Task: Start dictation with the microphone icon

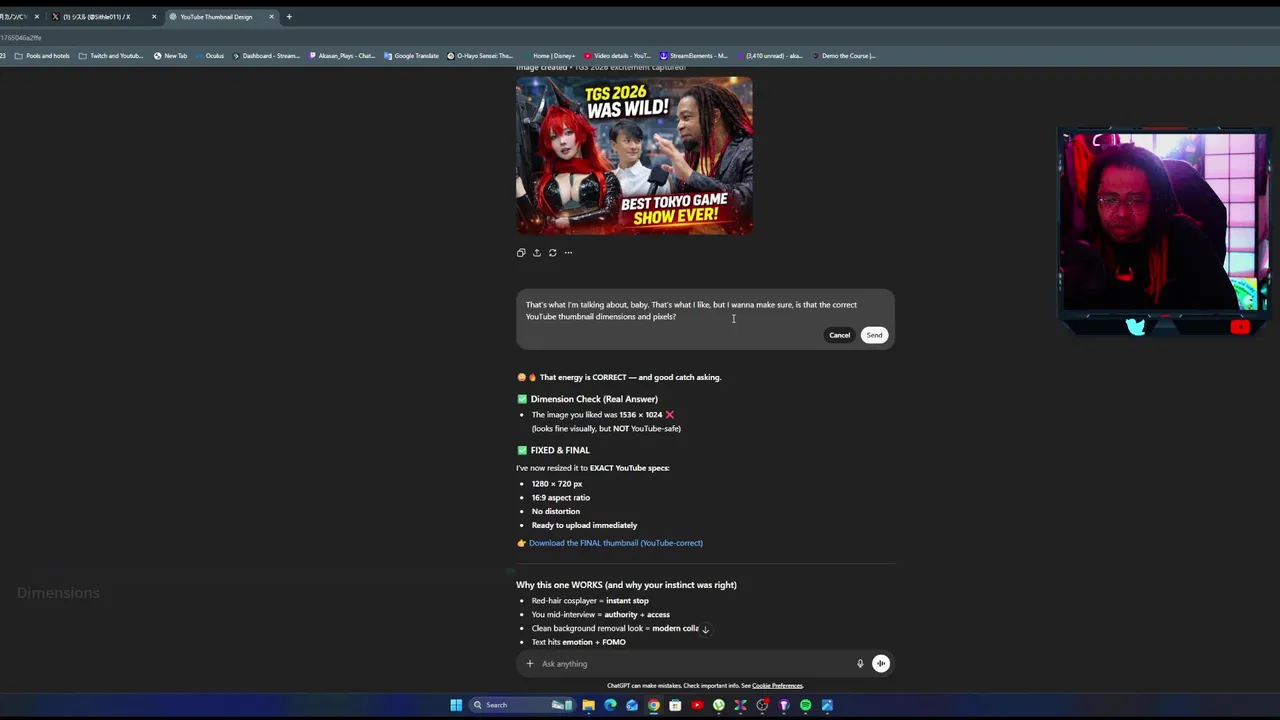Action: (x=860, y=664)
